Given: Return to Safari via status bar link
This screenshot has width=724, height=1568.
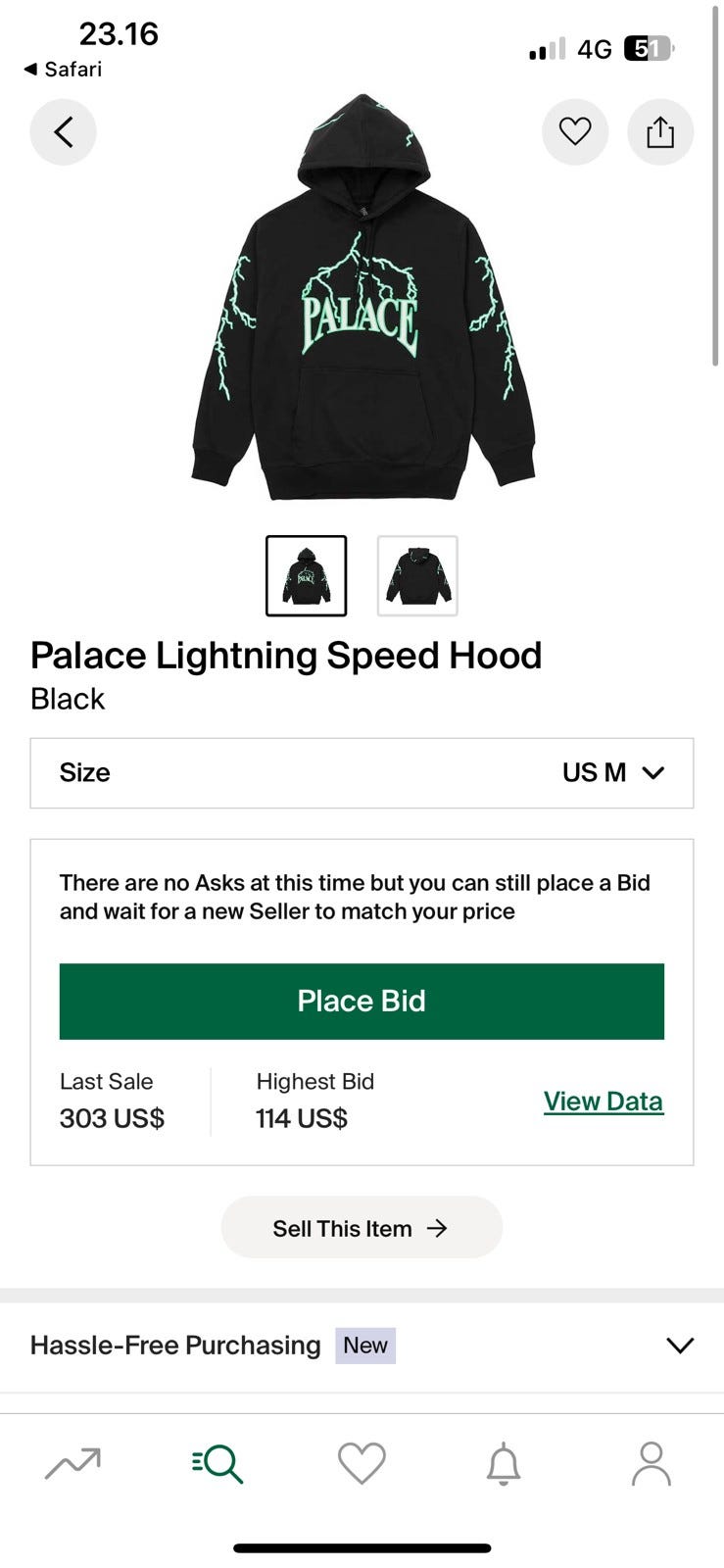Looking at the screenshot, I should tap(63, 69).
